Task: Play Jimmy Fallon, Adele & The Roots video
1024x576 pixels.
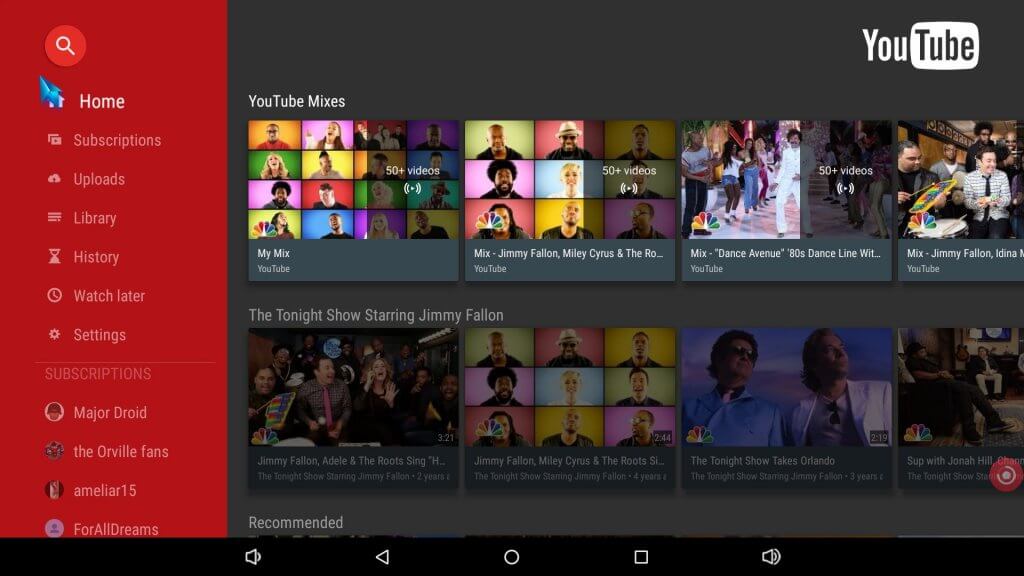Action: click(353, 387)
